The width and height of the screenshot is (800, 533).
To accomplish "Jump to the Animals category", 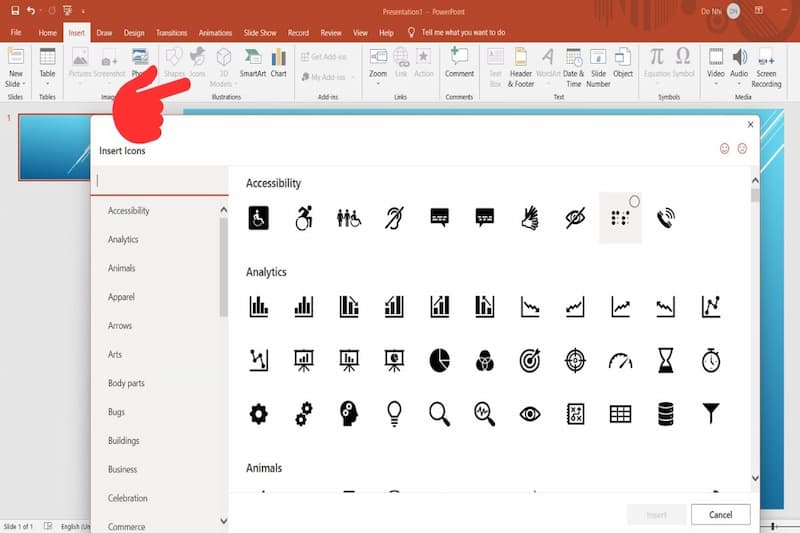I will [121, 268].
